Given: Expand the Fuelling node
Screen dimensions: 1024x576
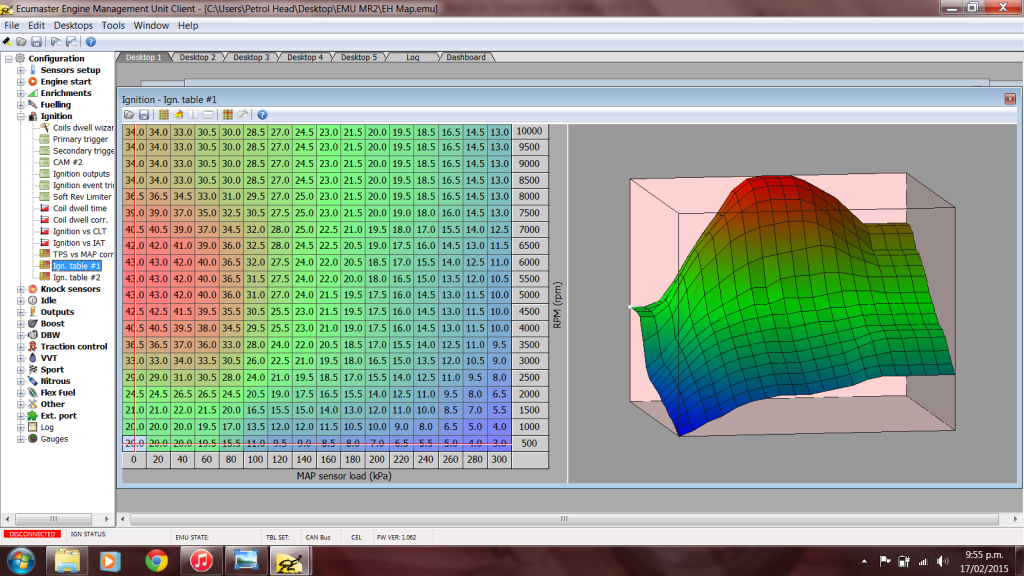Looking at the screenshot, I should pos(21,104).
